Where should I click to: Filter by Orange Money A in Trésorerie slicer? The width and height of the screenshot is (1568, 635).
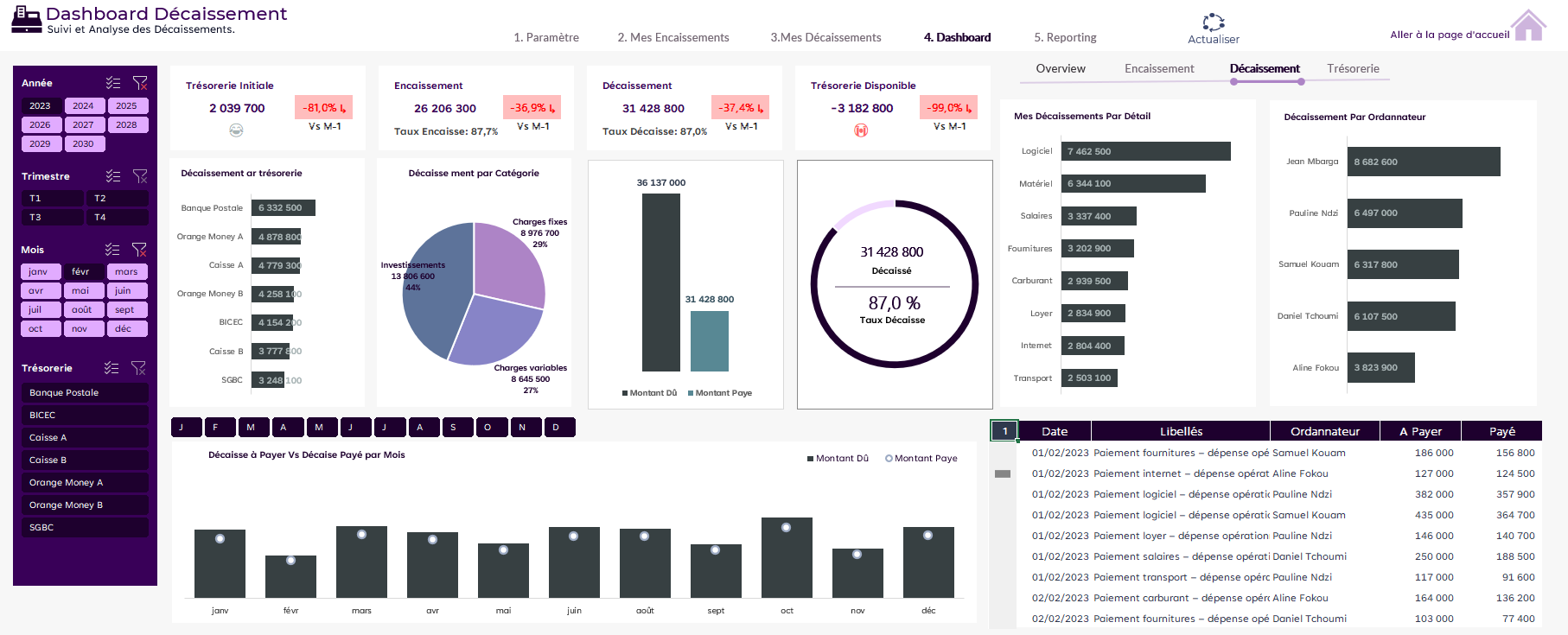point(85,482)
